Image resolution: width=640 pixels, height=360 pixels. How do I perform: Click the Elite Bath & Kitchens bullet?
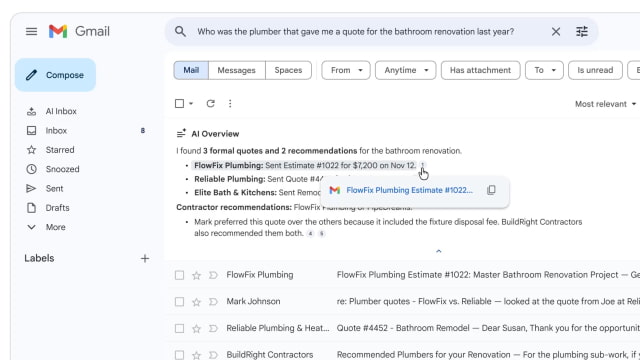pyautogui.click(x=257, y=192)
